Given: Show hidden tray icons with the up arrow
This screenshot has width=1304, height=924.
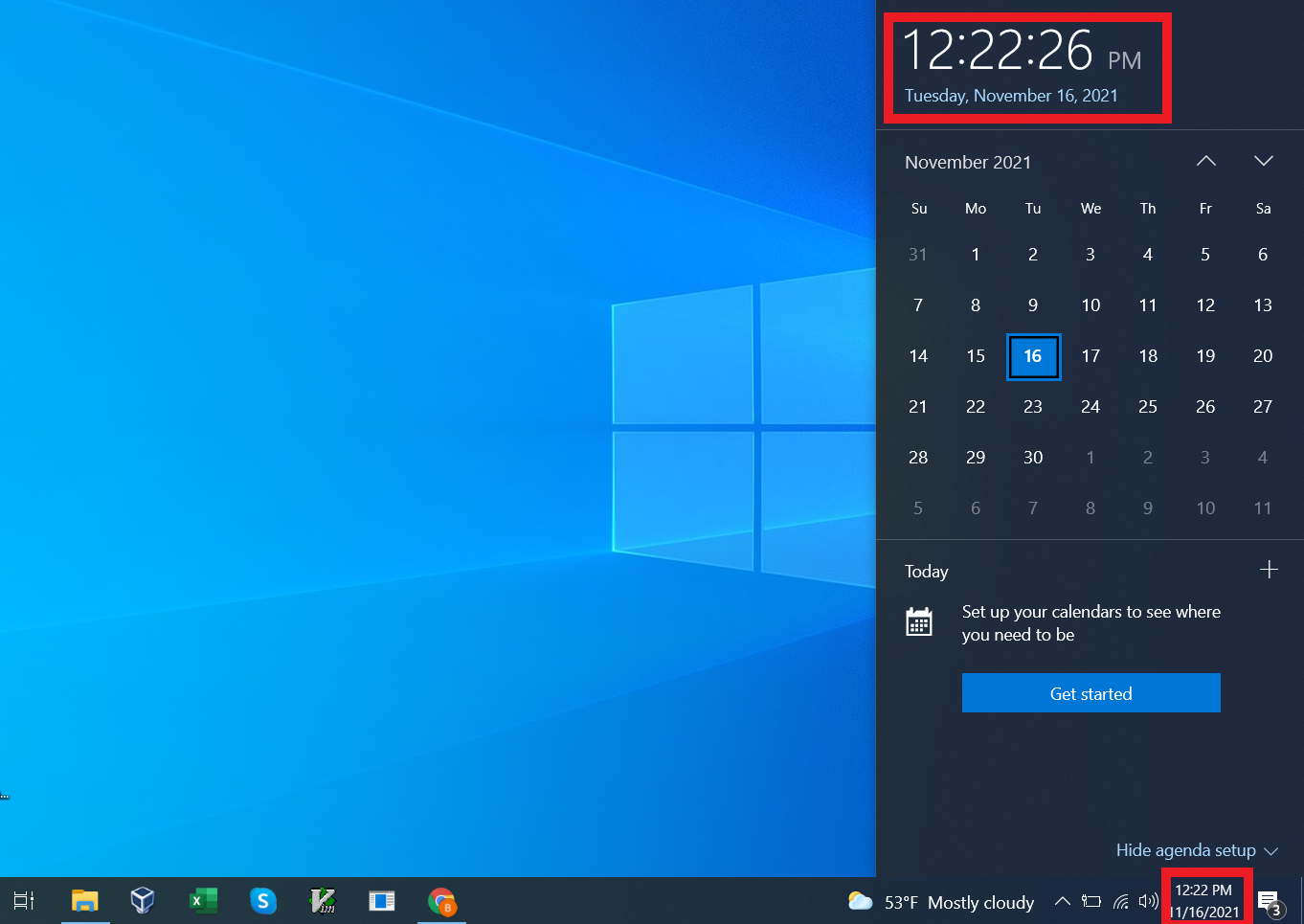Looking at the screenshot, I should tap(1062, 901).
